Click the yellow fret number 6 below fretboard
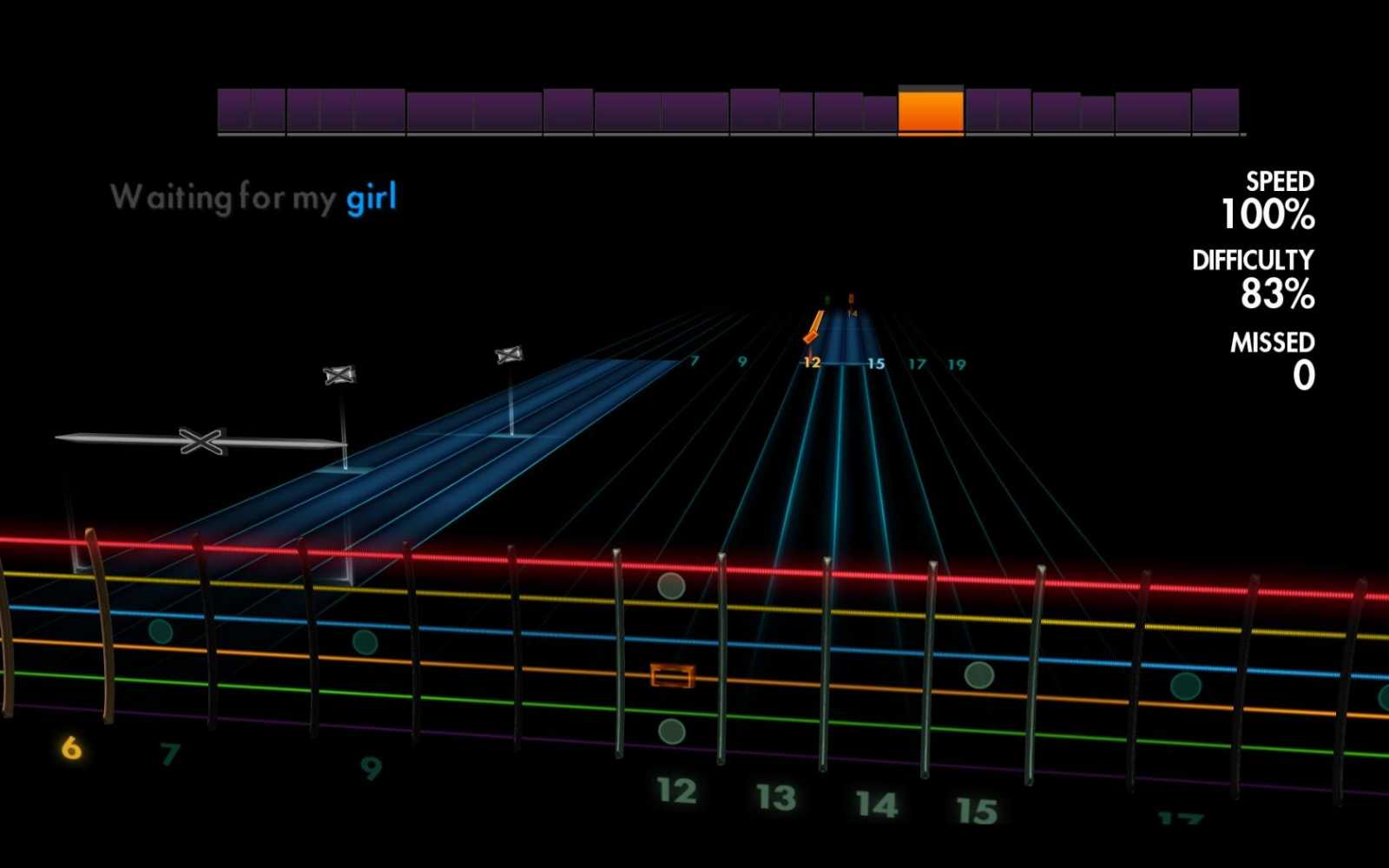Image resolution: width=1389 pixels, height=868 pixels. coord(71,747)
